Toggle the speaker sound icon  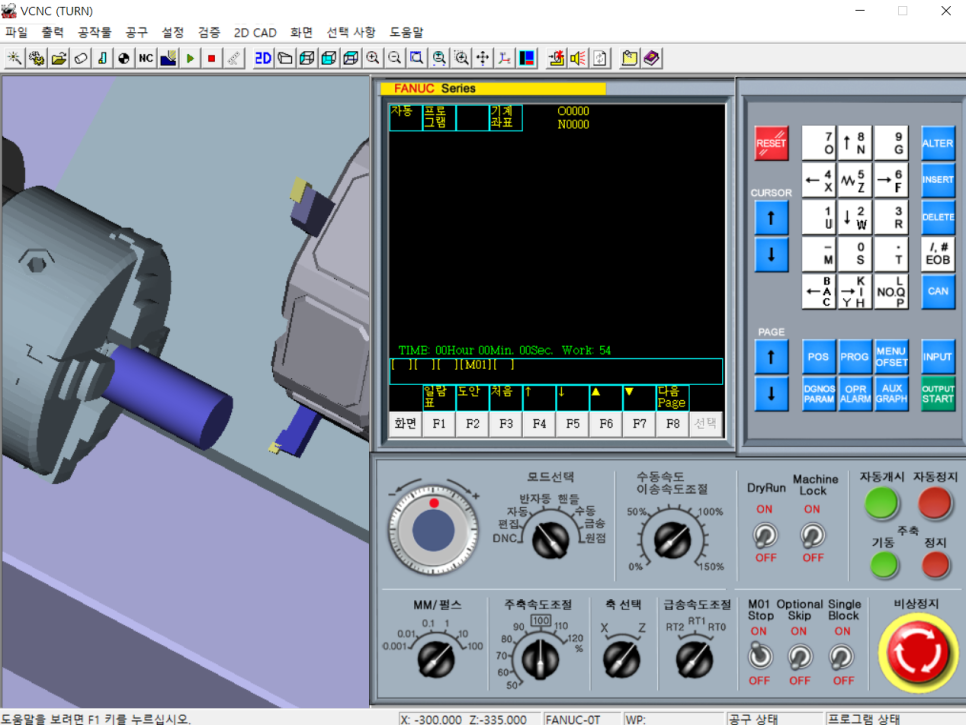578,58
